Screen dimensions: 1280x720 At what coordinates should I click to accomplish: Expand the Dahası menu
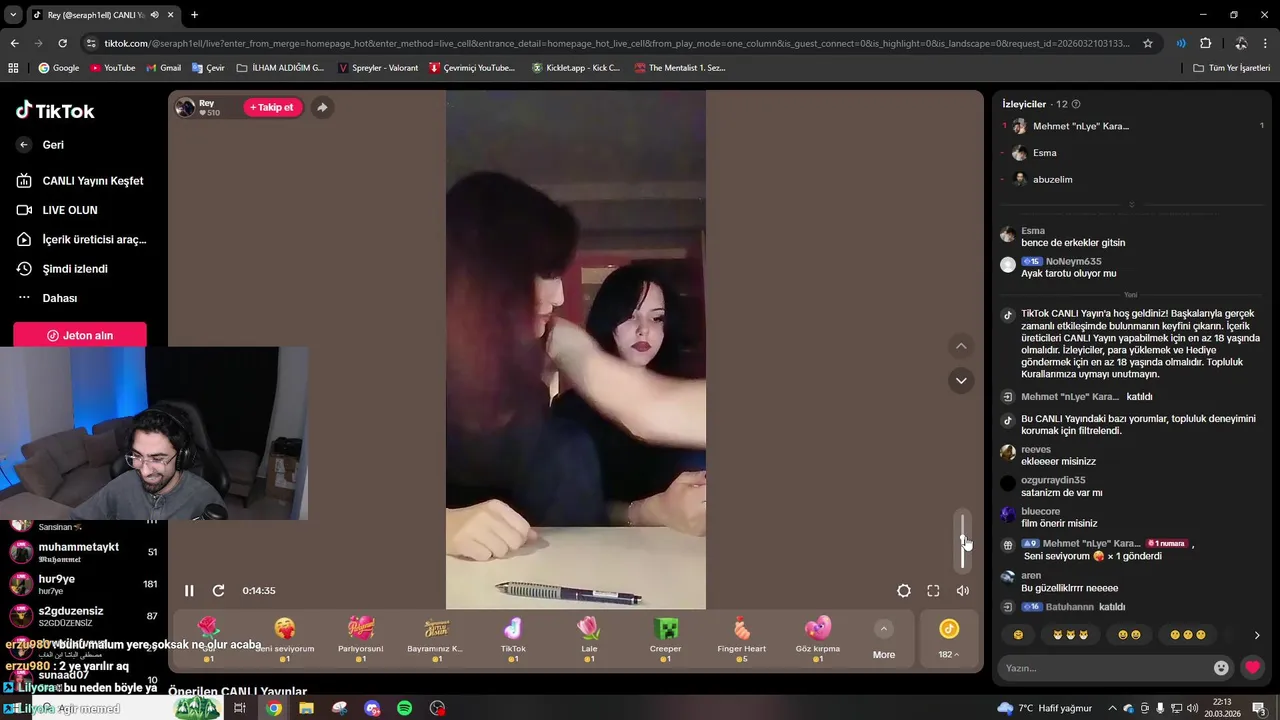47,298
